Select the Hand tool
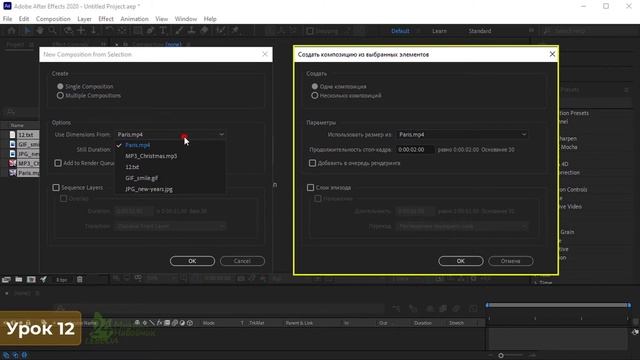 coord(40,31)
